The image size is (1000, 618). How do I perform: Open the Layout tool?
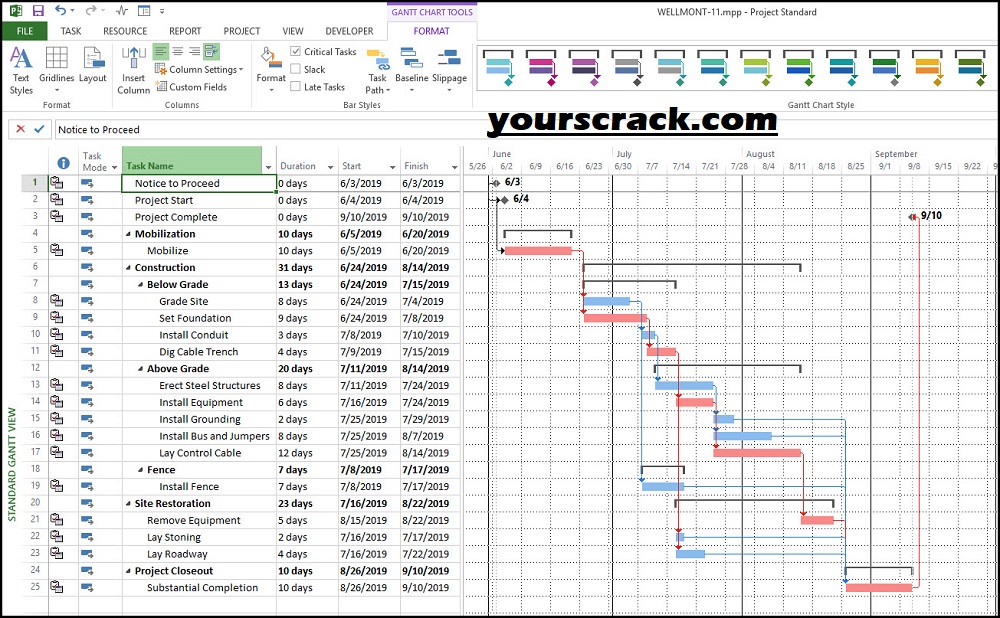92,66
